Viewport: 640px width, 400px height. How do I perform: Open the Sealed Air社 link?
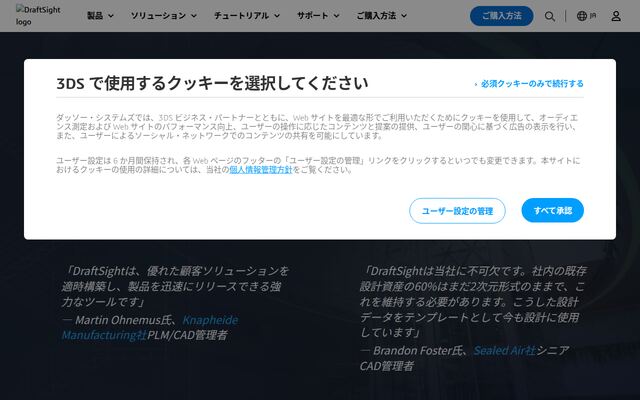point(504,350)
